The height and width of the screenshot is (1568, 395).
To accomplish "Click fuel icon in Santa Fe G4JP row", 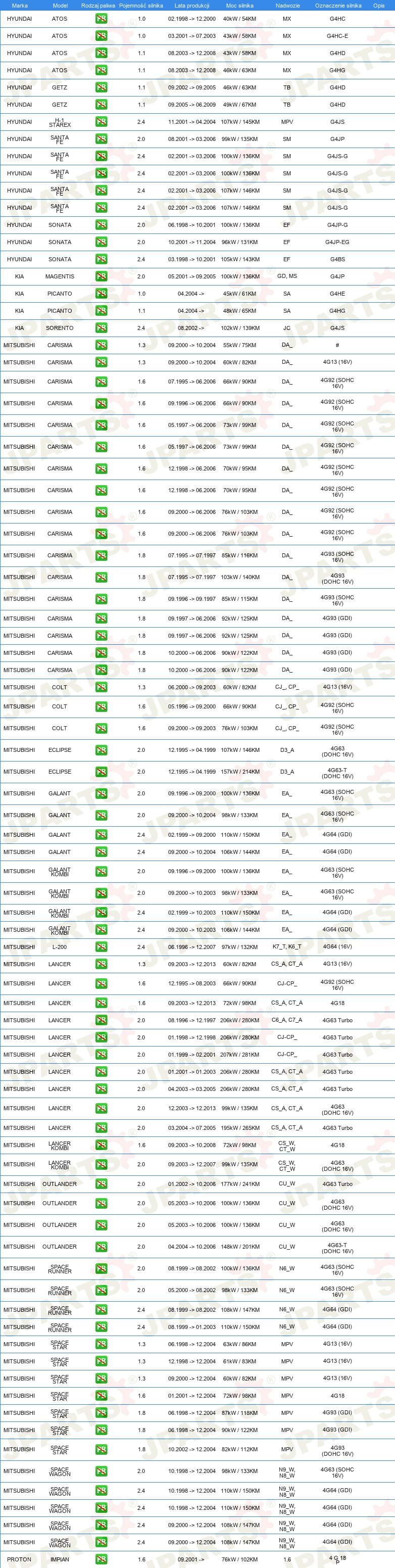I will click(x=101, y=139).
